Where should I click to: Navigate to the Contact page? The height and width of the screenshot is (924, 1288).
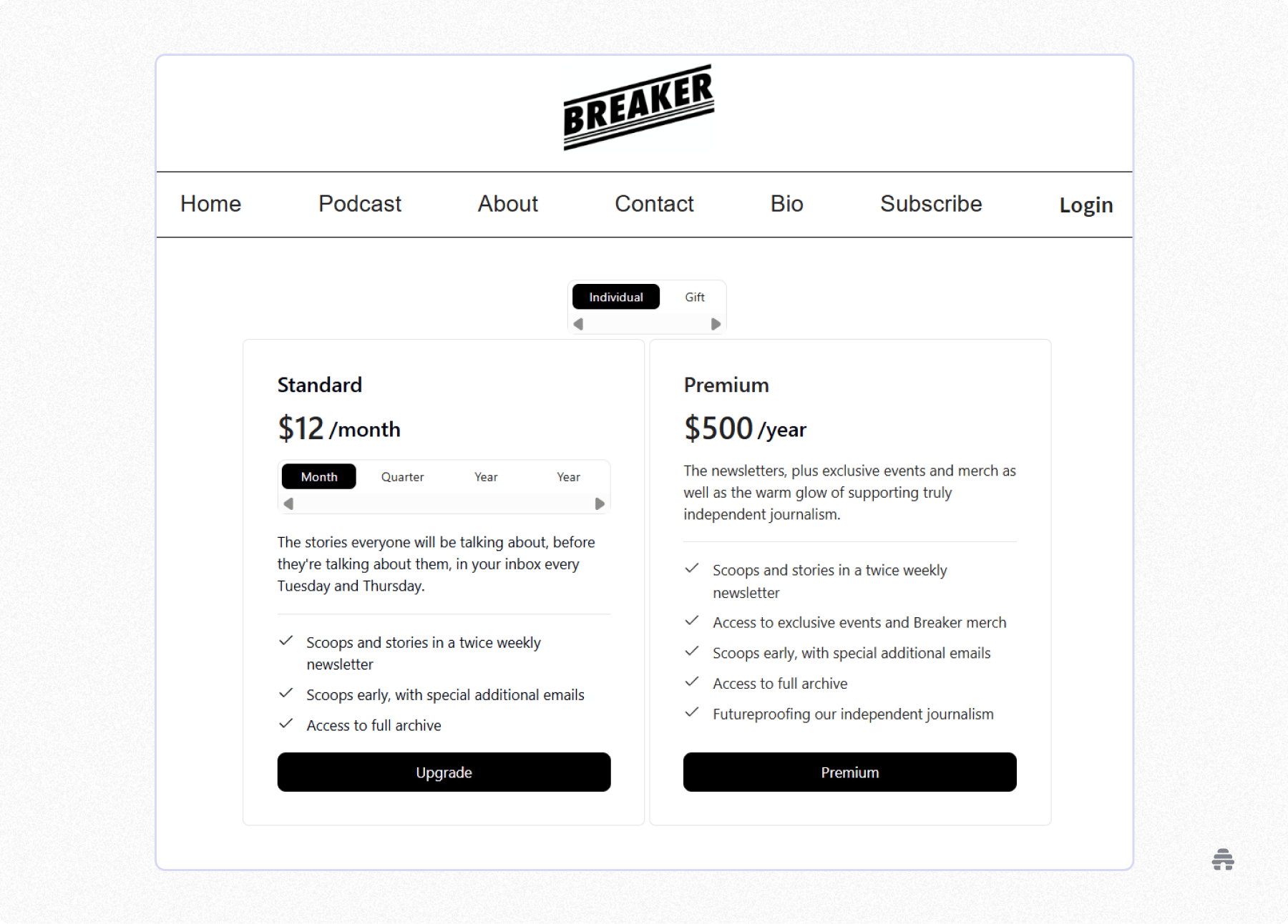pos(653,204)
